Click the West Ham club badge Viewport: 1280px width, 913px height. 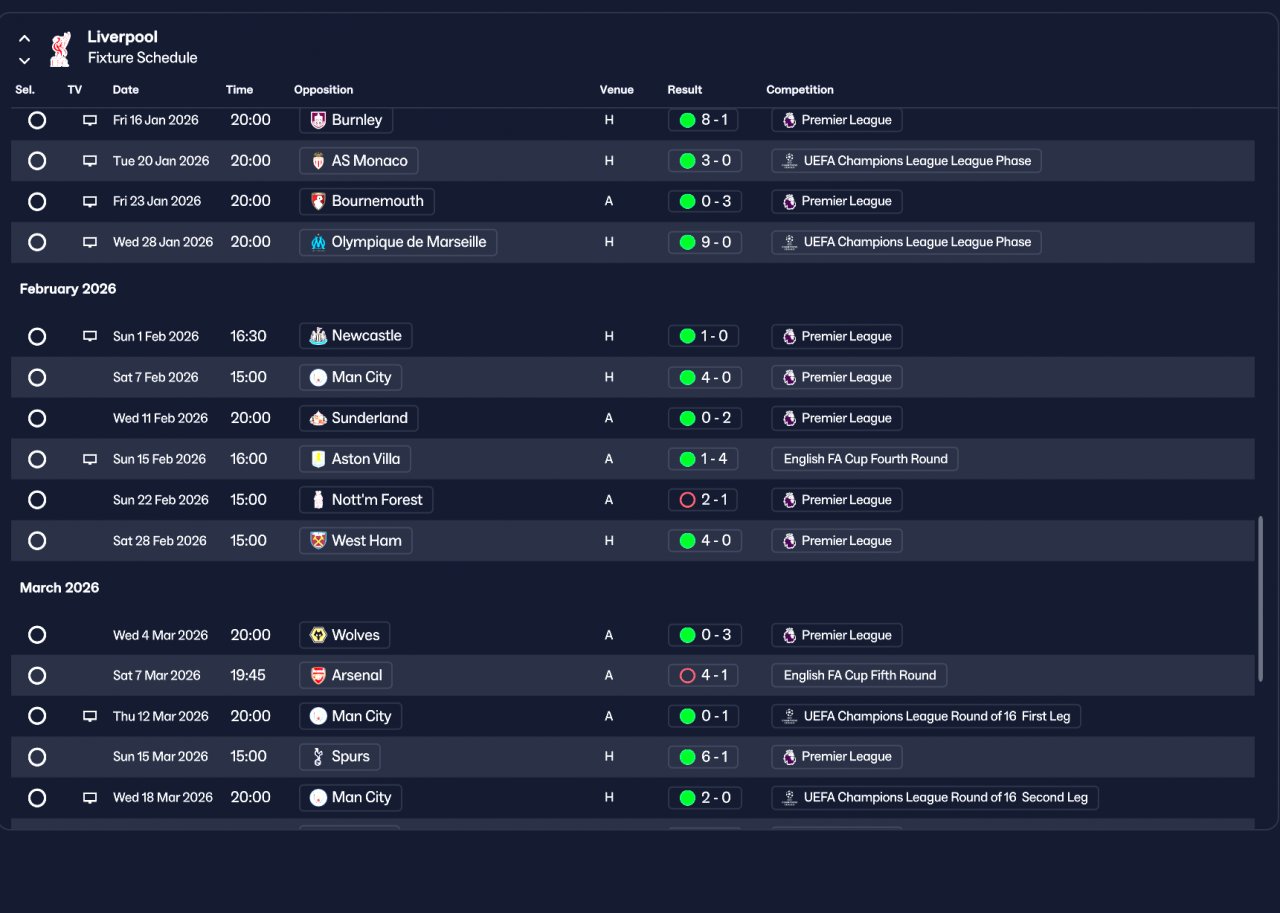[x=318, y=541]
